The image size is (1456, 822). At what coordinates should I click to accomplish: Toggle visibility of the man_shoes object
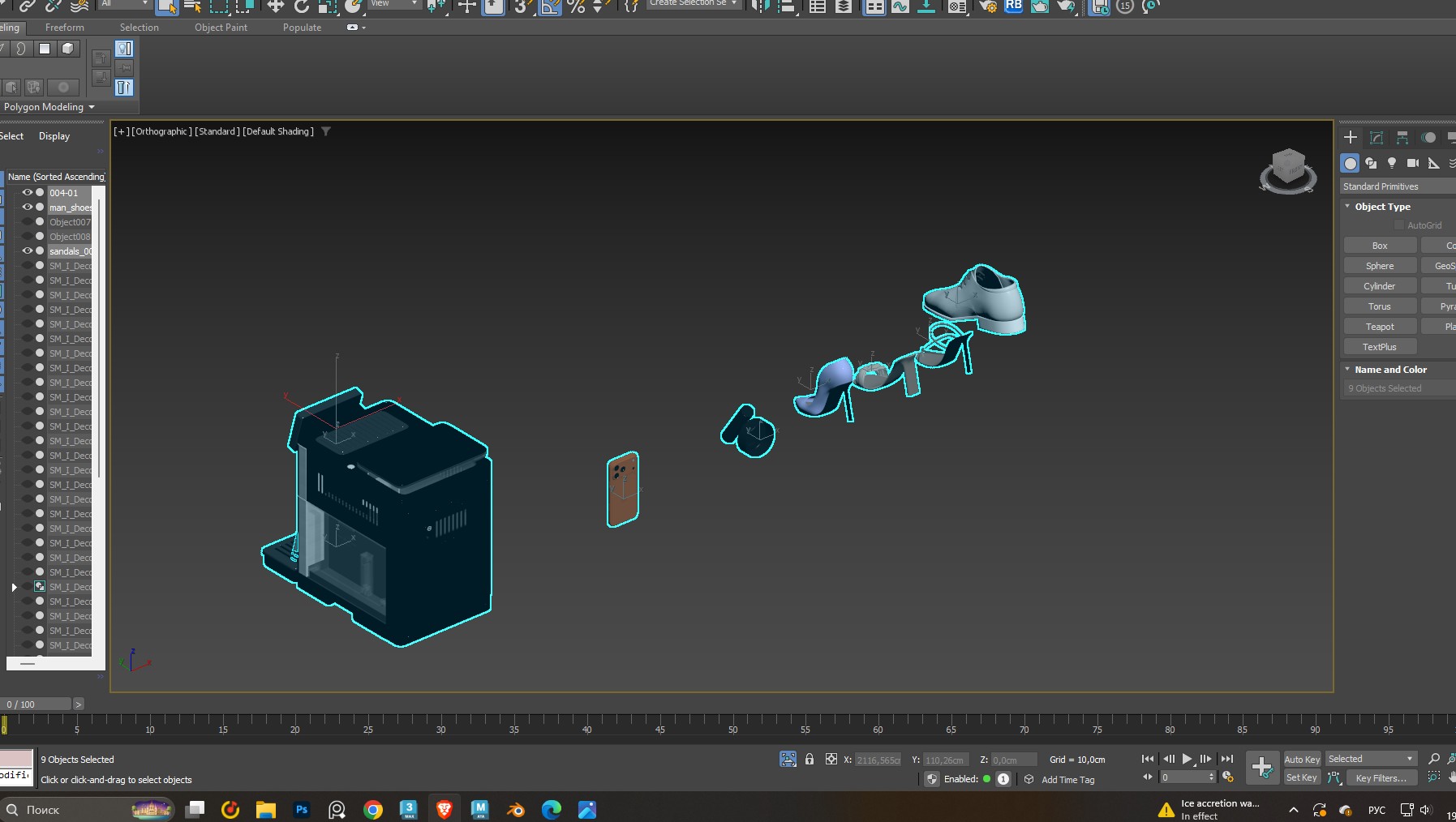tap(28, 208)
